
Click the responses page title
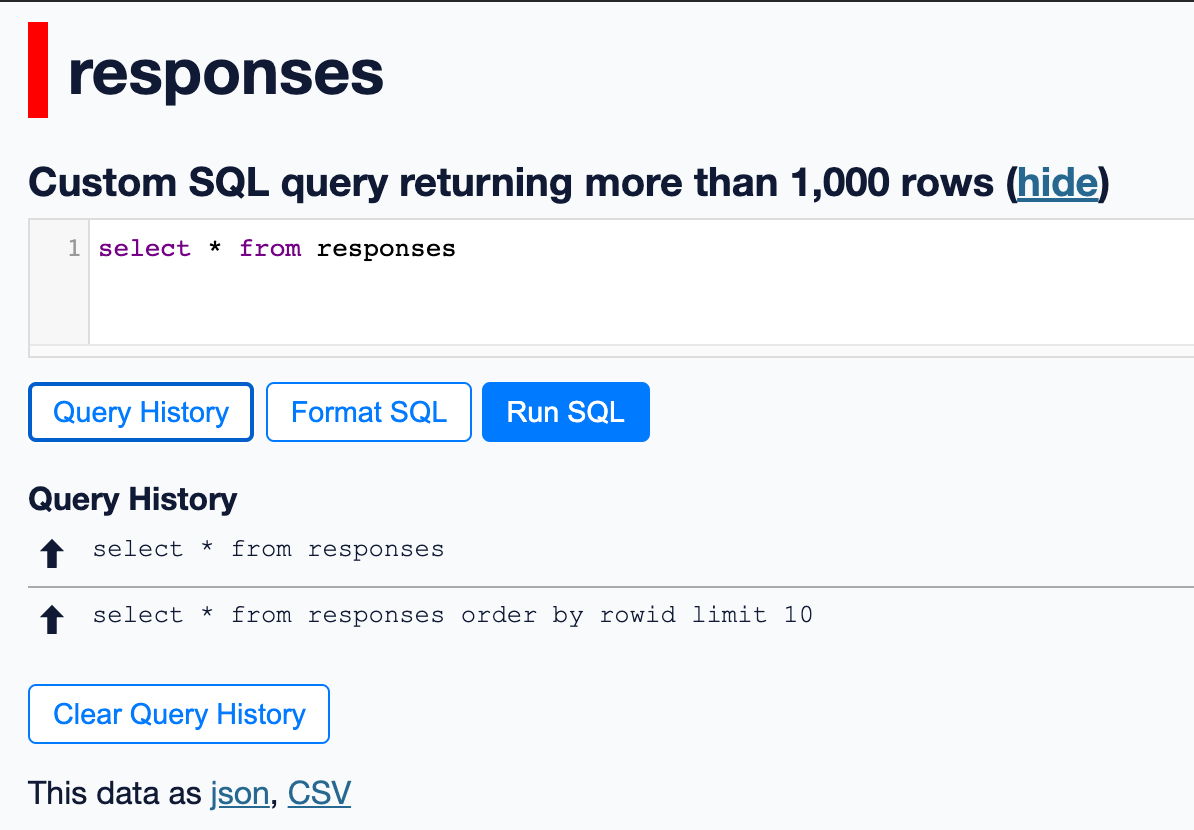pos(225,71)
